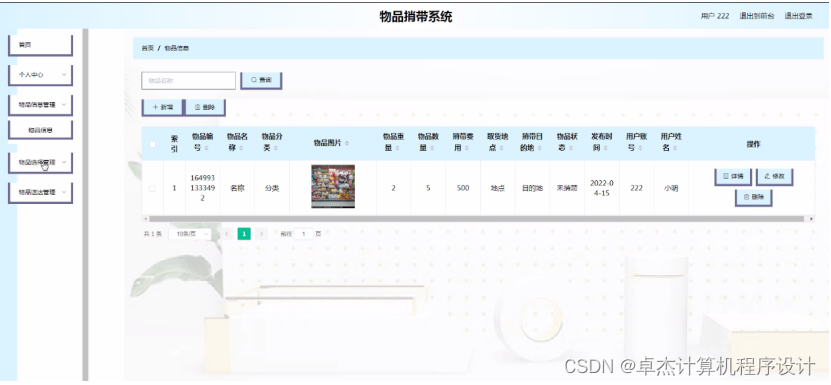The height and width of the screenshot is (385, 831).
Task: Click 修改 edit button in row 1
Action: tap(774, 176)
